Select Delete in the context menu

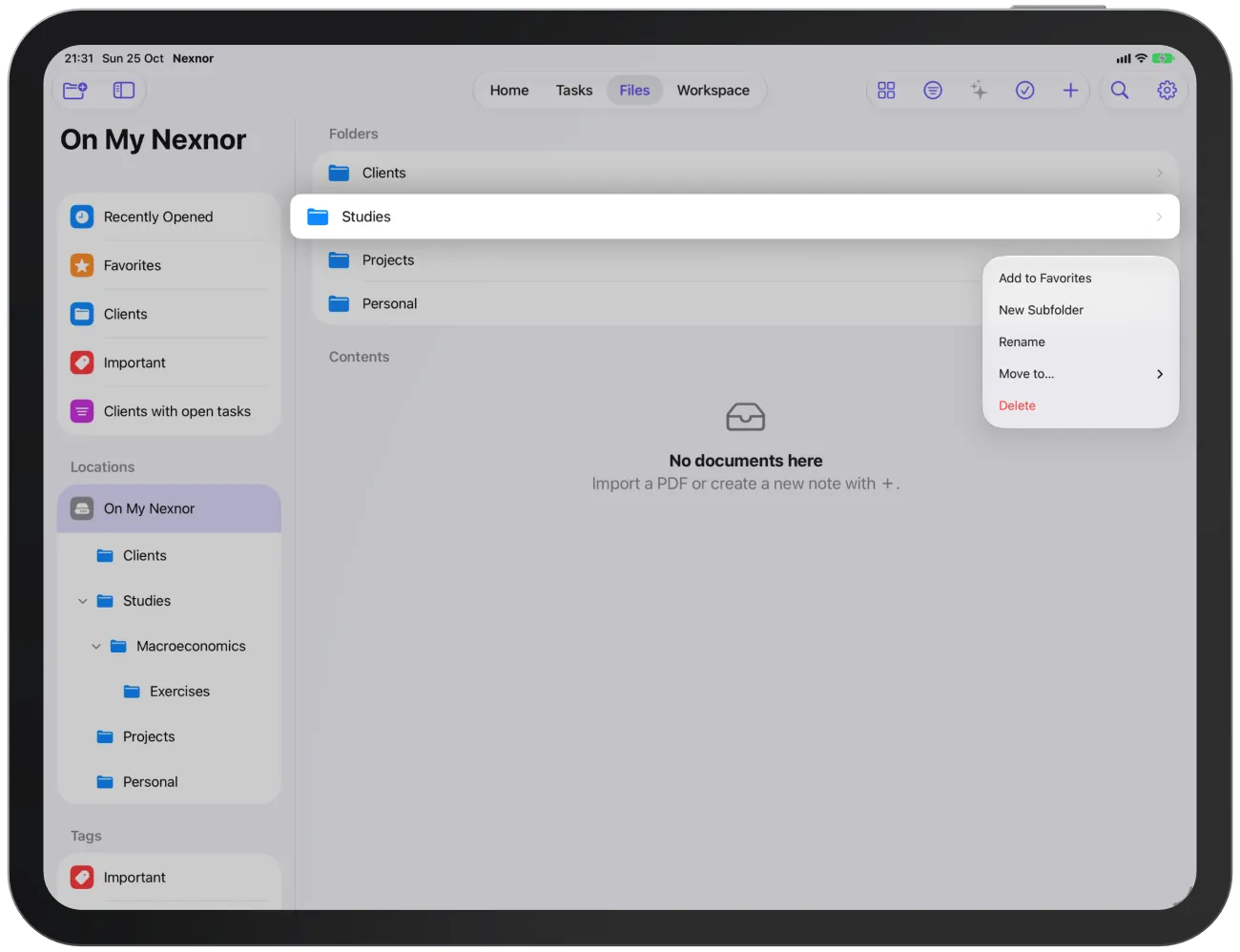click(1081, 406)
